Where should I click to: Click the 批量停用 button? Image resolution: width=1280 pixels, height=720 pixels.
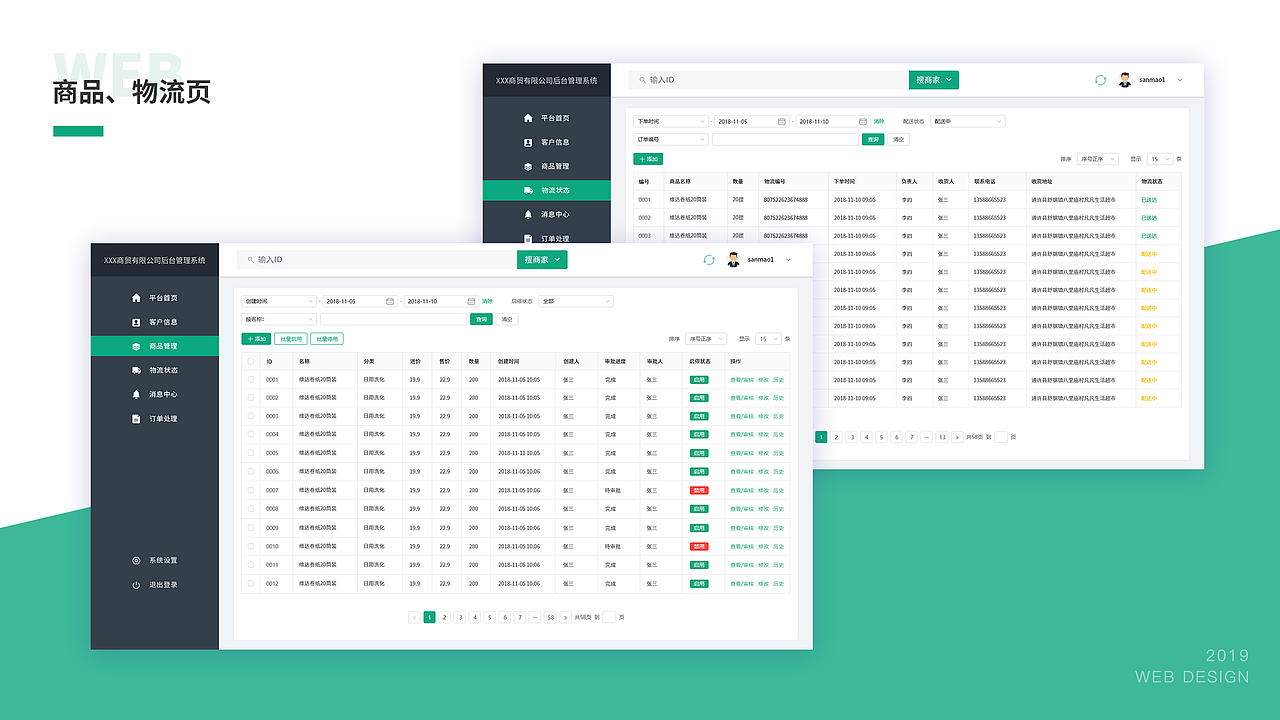[x=327, y=339]
